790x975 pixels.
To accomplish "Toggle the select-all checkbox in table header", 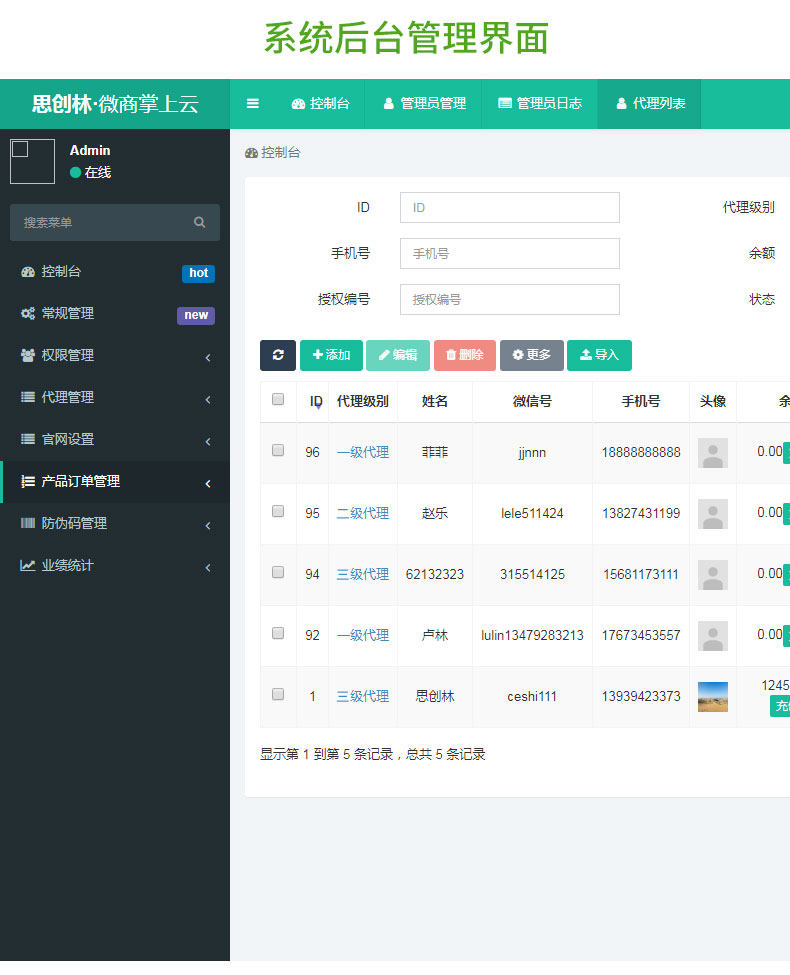I will (x=278, y=399).
